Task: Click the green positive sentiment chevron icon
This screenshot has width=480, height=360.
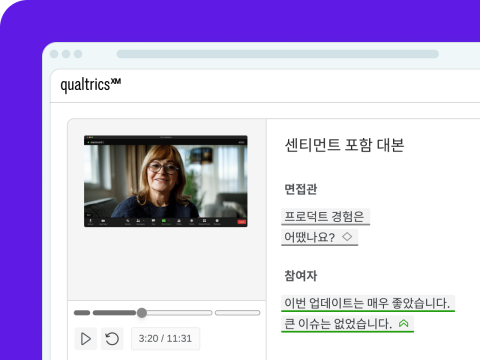Action: [x=404, y=323]
